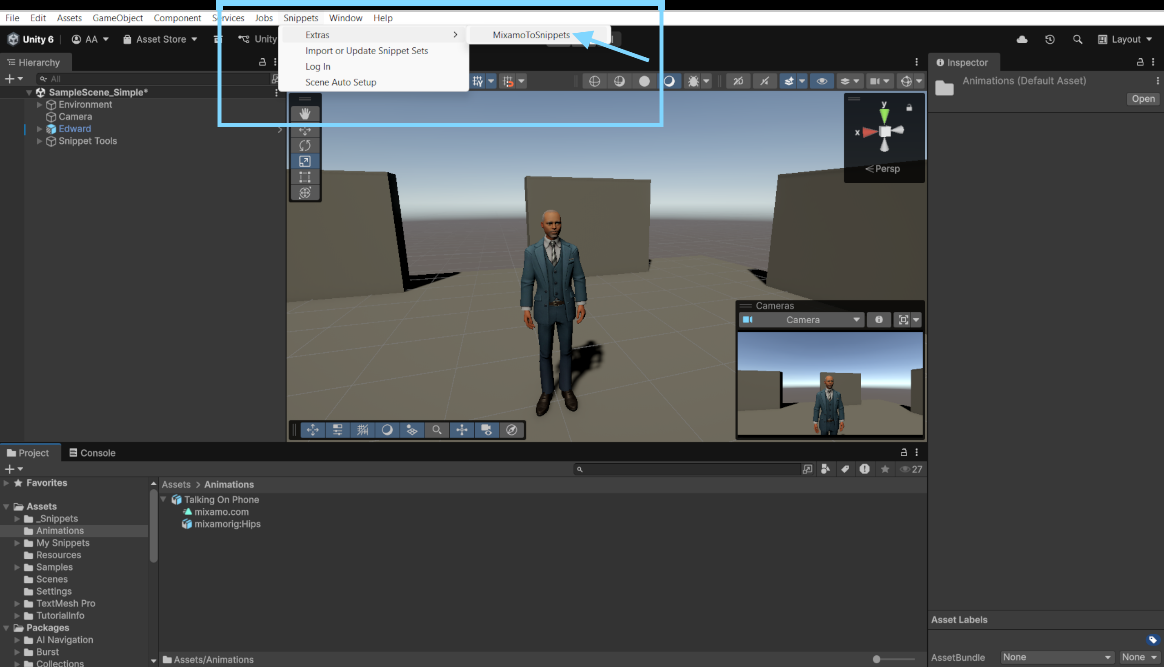Click the Hierarchy search field
The image size is (1164, 667).
pyautogui.click(x=152, y=79)
